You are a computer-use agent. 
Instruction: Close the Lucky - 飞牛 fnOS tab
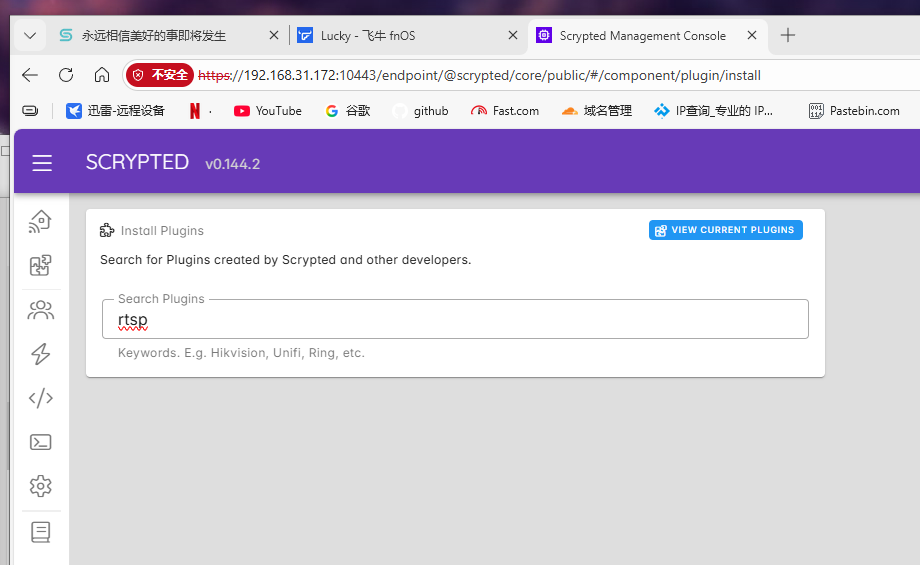pyautogui.click(x=513, y=35)
